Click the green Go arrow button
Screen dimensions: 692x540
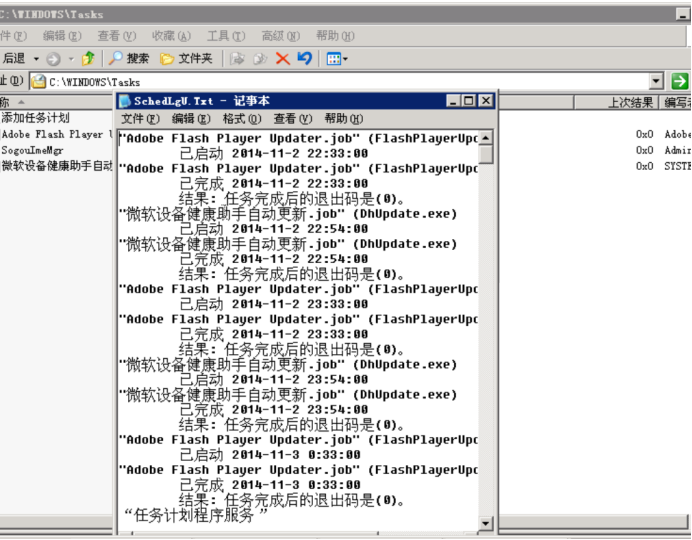coord(680,81)
